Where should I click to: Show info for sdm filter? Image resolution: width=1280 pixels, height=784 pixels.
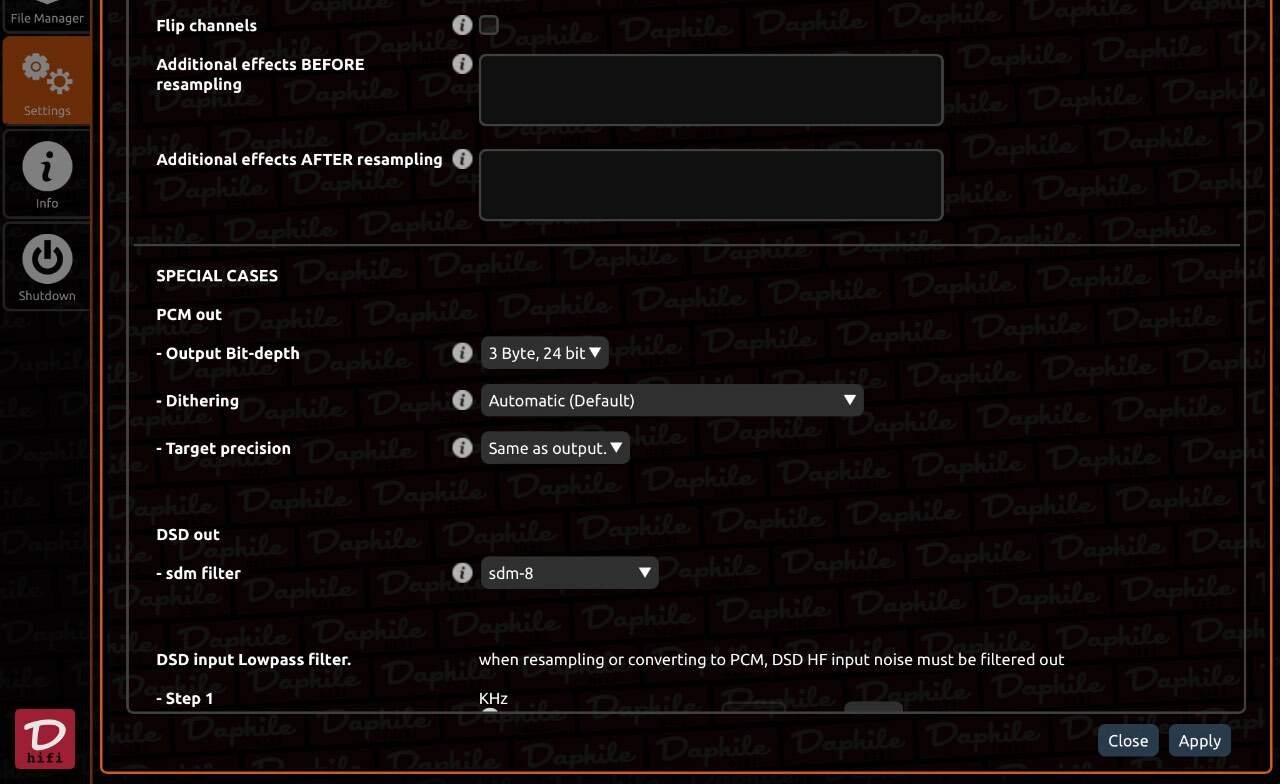(x=462, y=573)
